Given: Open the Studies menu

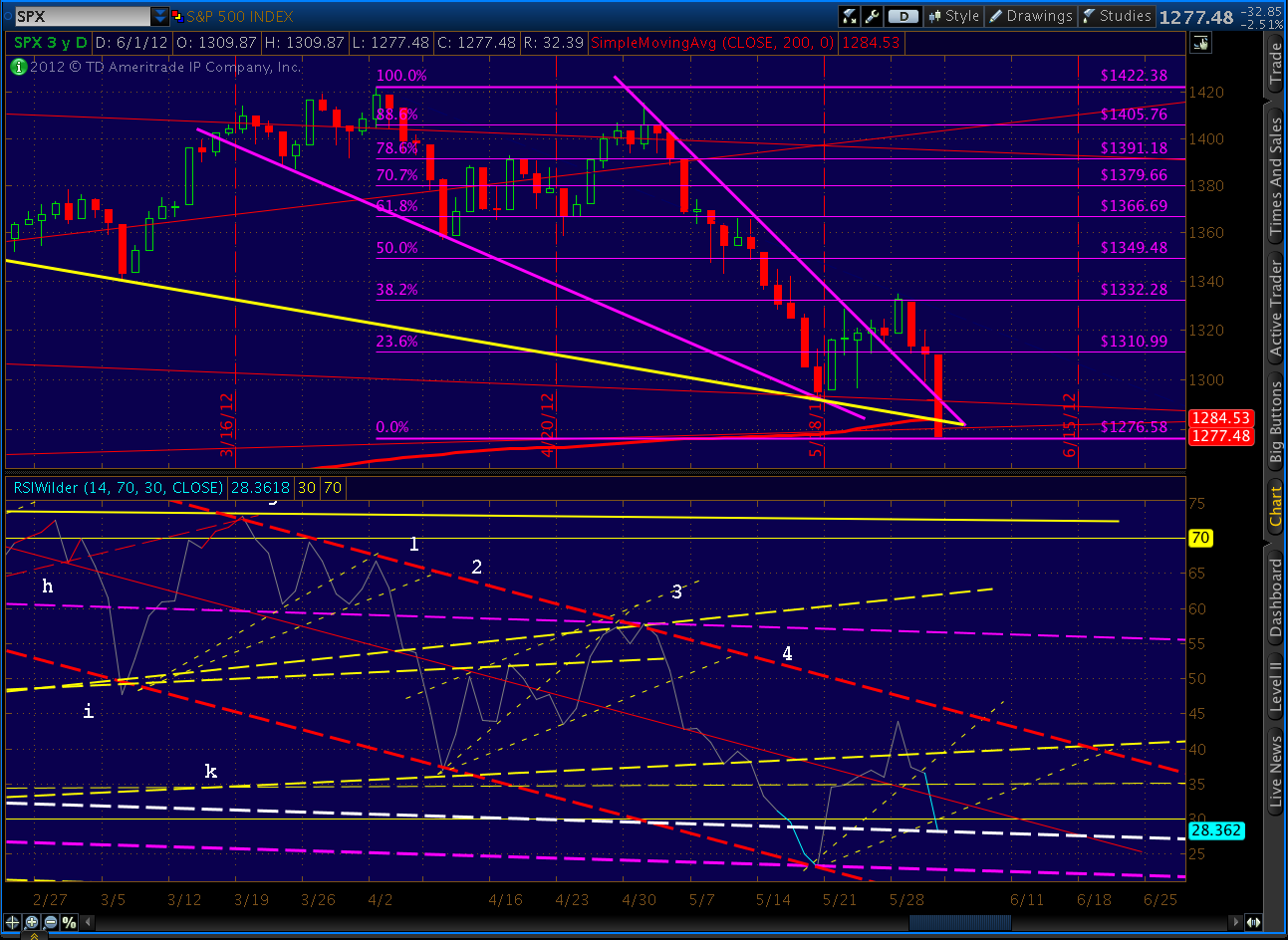Looking at the screenshot, I should click(x=1117, y=16).
